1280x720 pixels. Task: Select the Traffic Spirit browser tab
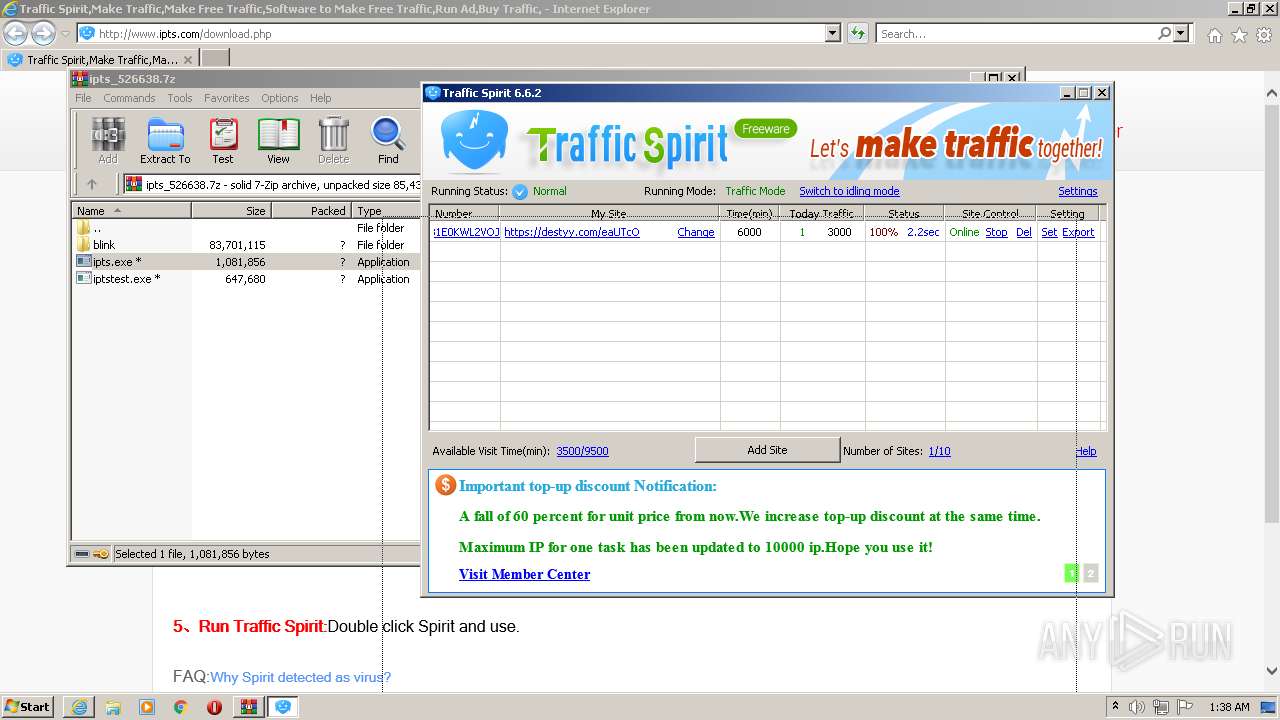pos(100,59)
